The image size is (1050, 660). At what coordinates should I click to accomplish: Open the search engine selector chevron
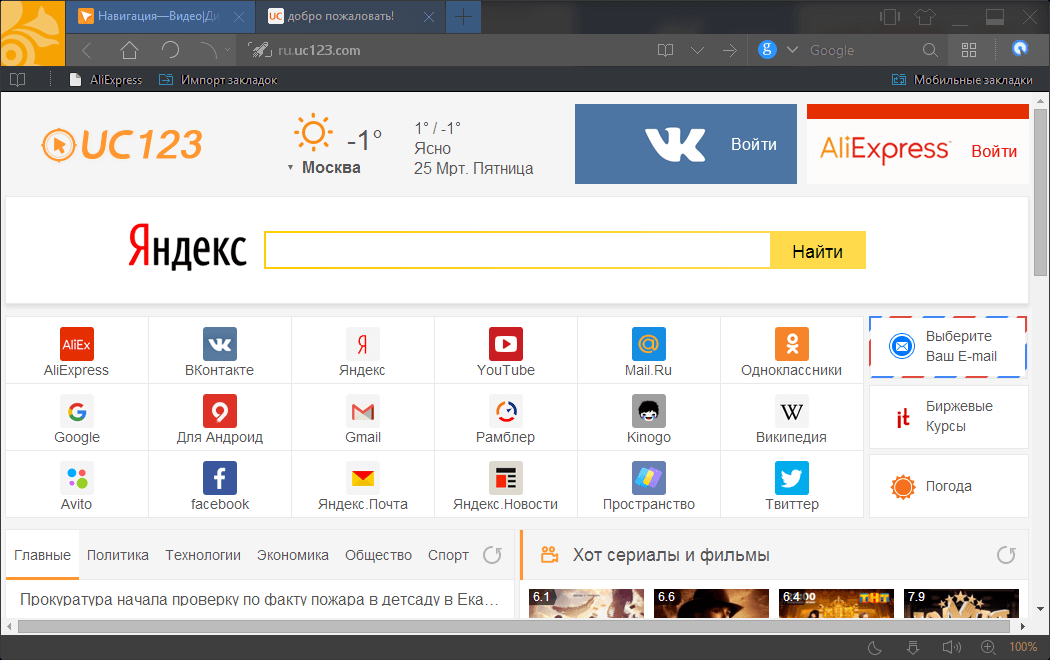[x=792, y=50]
